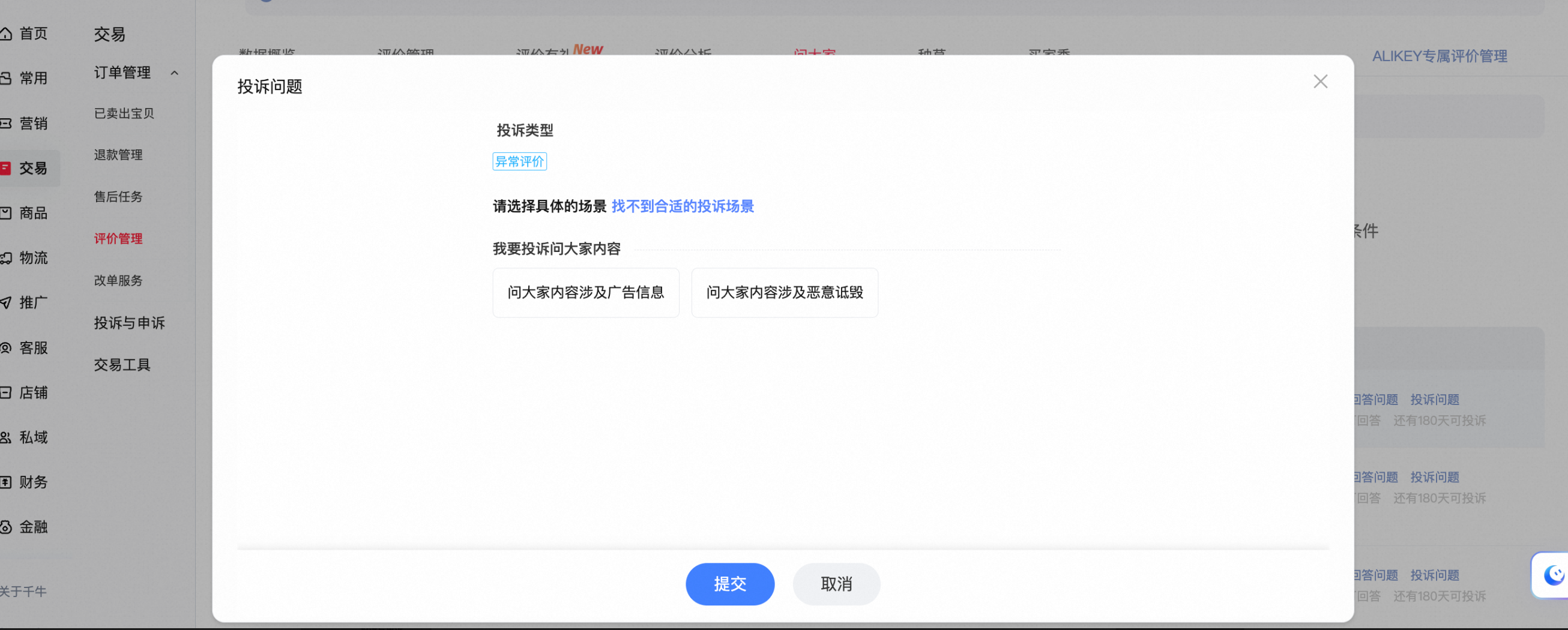
Task: Cancel the complaint with 取消 button
Action: tap(836, 583)
